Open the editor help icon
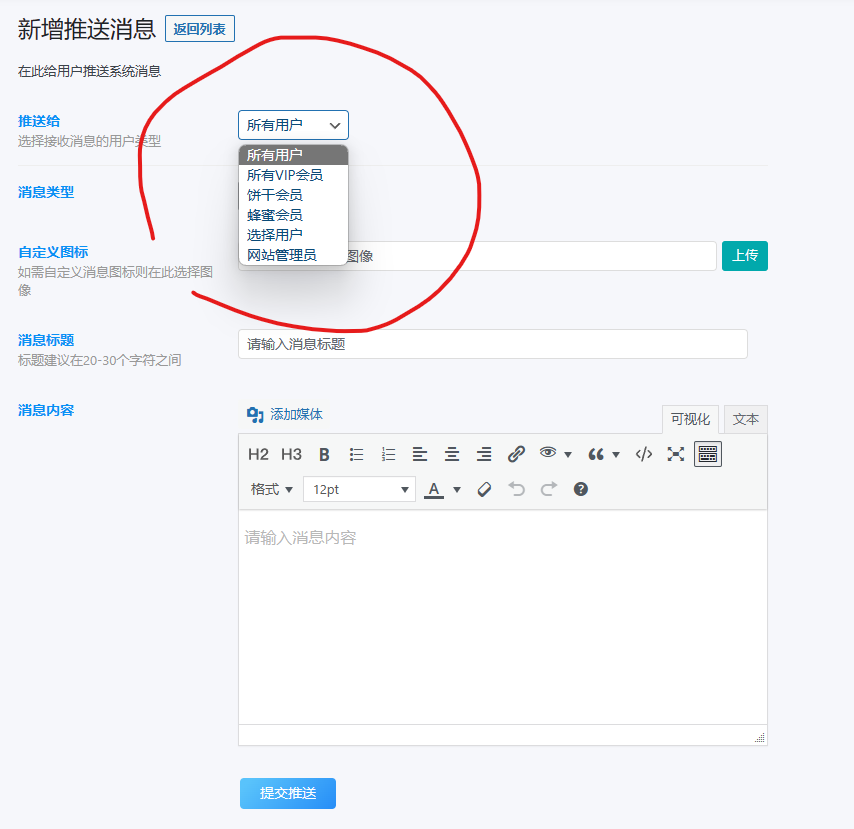854x829 pixels. click(x=580, y=489)
